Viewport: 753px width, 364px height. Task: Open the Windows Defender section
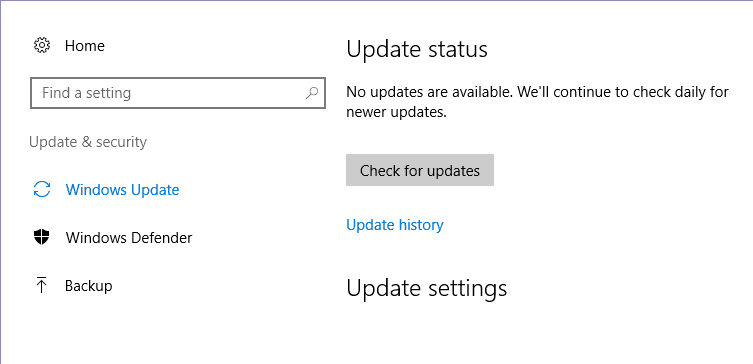point(129,238)
